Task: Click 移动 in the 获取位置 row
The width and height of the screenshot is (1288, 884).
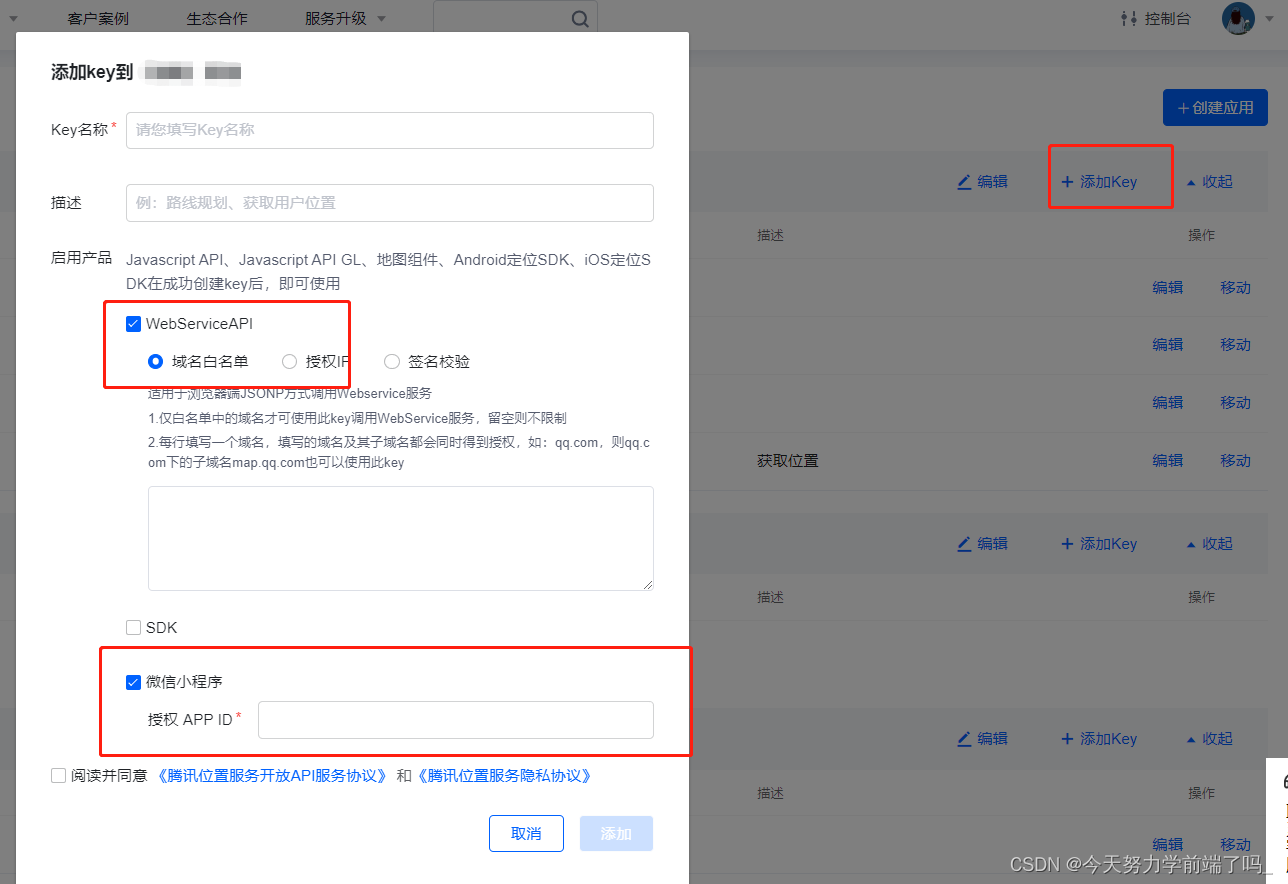Action: pos(1235,461)
